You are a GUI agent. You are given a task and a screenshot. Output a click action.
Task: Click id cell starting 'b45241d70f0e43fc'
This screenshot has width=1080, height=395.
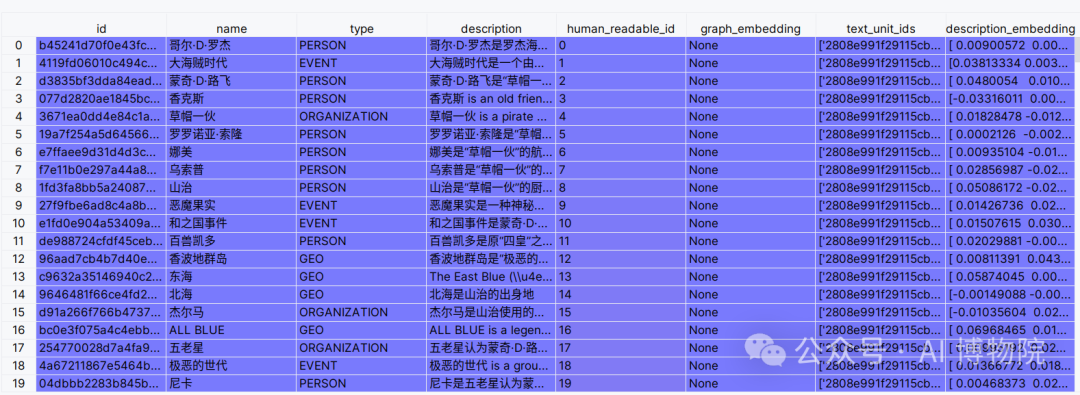point(101,45)
